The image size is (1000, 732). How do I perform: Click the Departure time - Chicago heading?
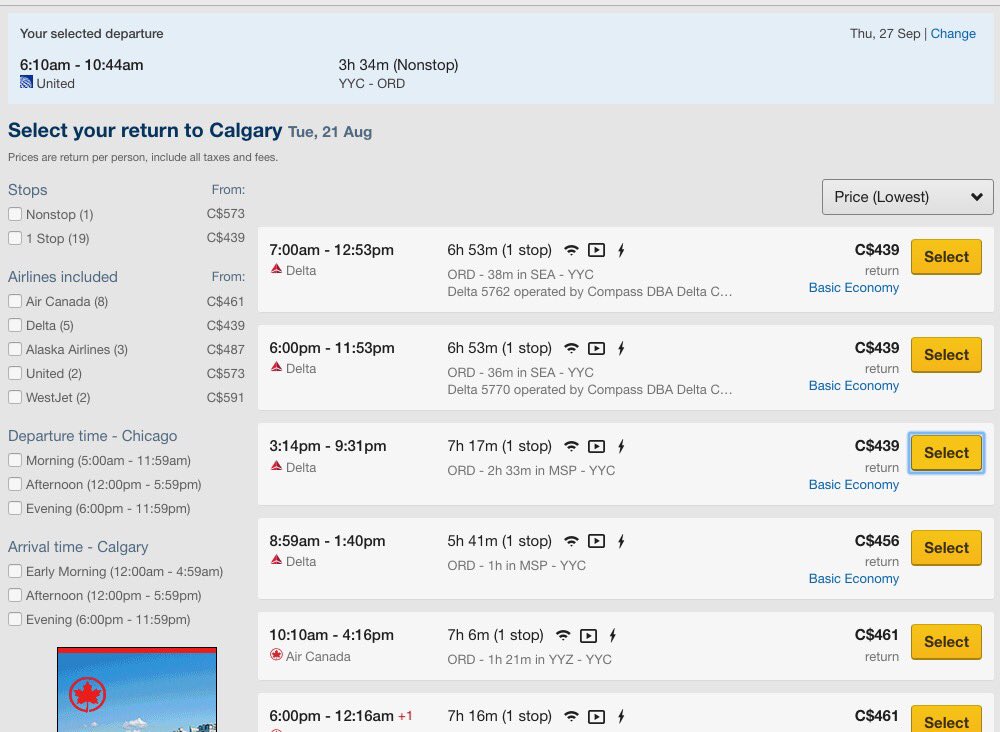pos(92,436)
